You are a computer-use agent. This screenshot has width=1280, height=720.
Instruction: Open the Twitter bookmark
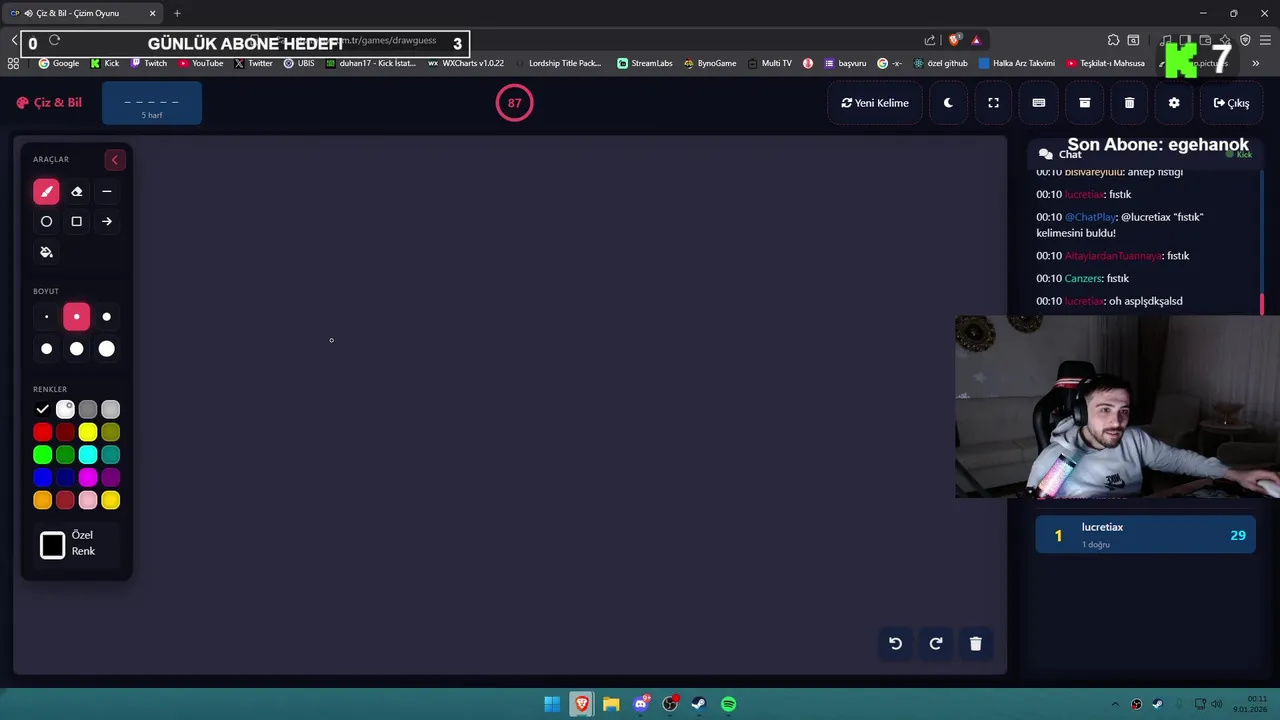253,63
